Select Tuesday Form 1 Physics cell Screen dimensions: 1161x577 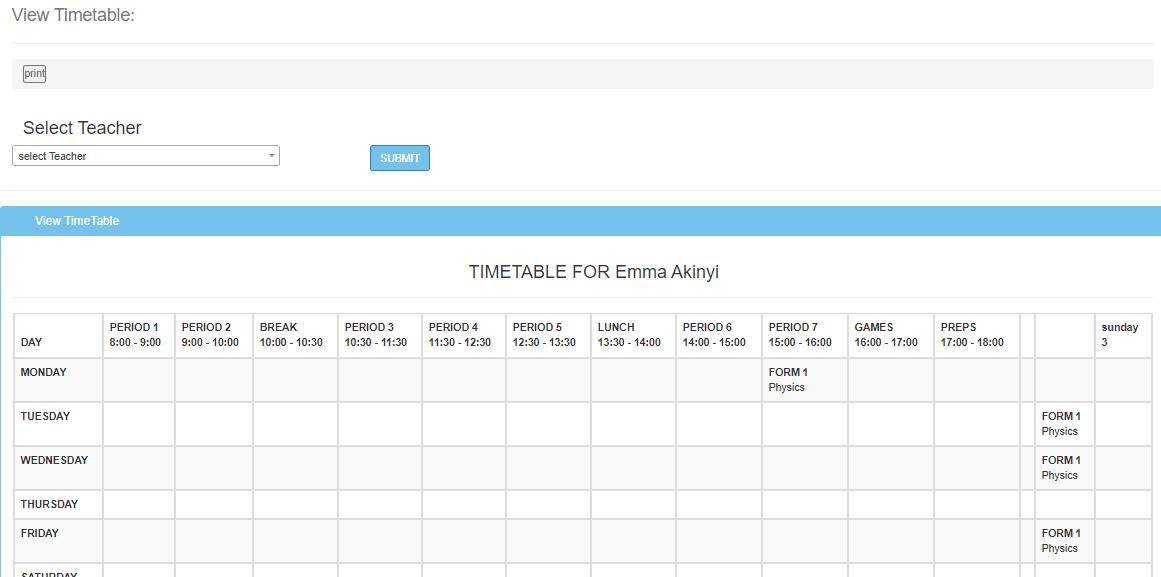[1061, 424]
